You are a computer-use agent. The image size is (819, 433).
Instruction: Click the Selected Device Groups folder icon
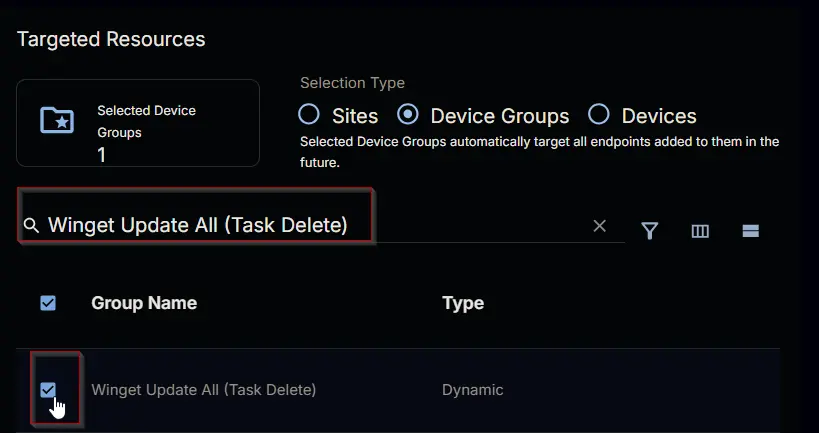(x=57, y=120)
